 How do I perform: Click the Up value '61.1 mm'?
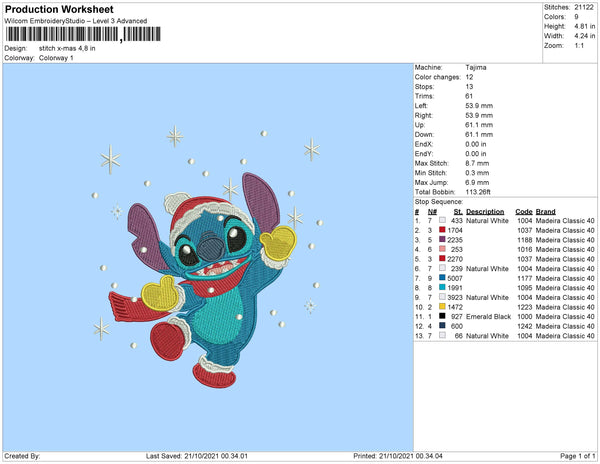coord(479,125)
